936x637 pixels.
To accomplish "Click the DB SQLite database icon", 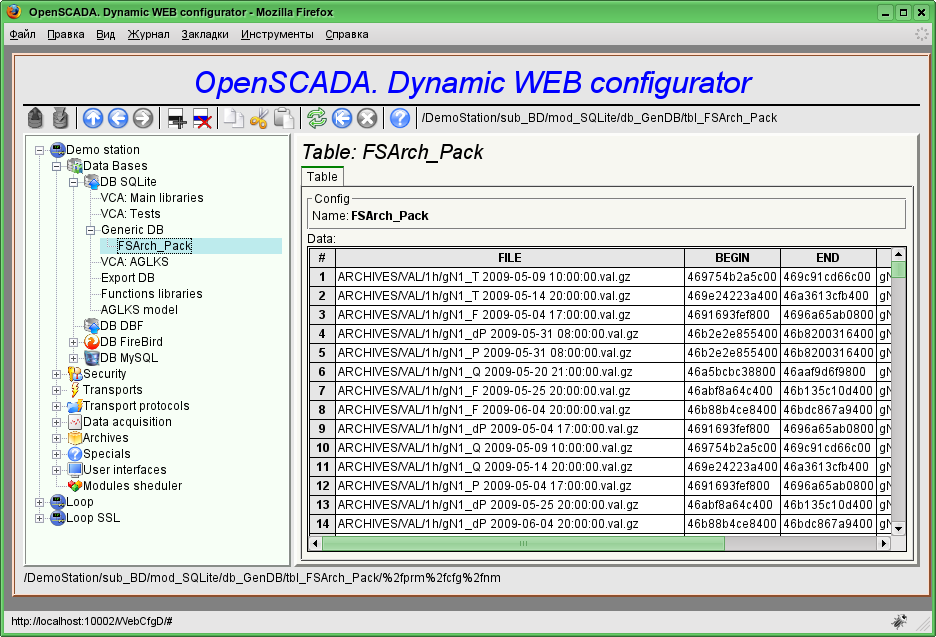I will 91,181.
